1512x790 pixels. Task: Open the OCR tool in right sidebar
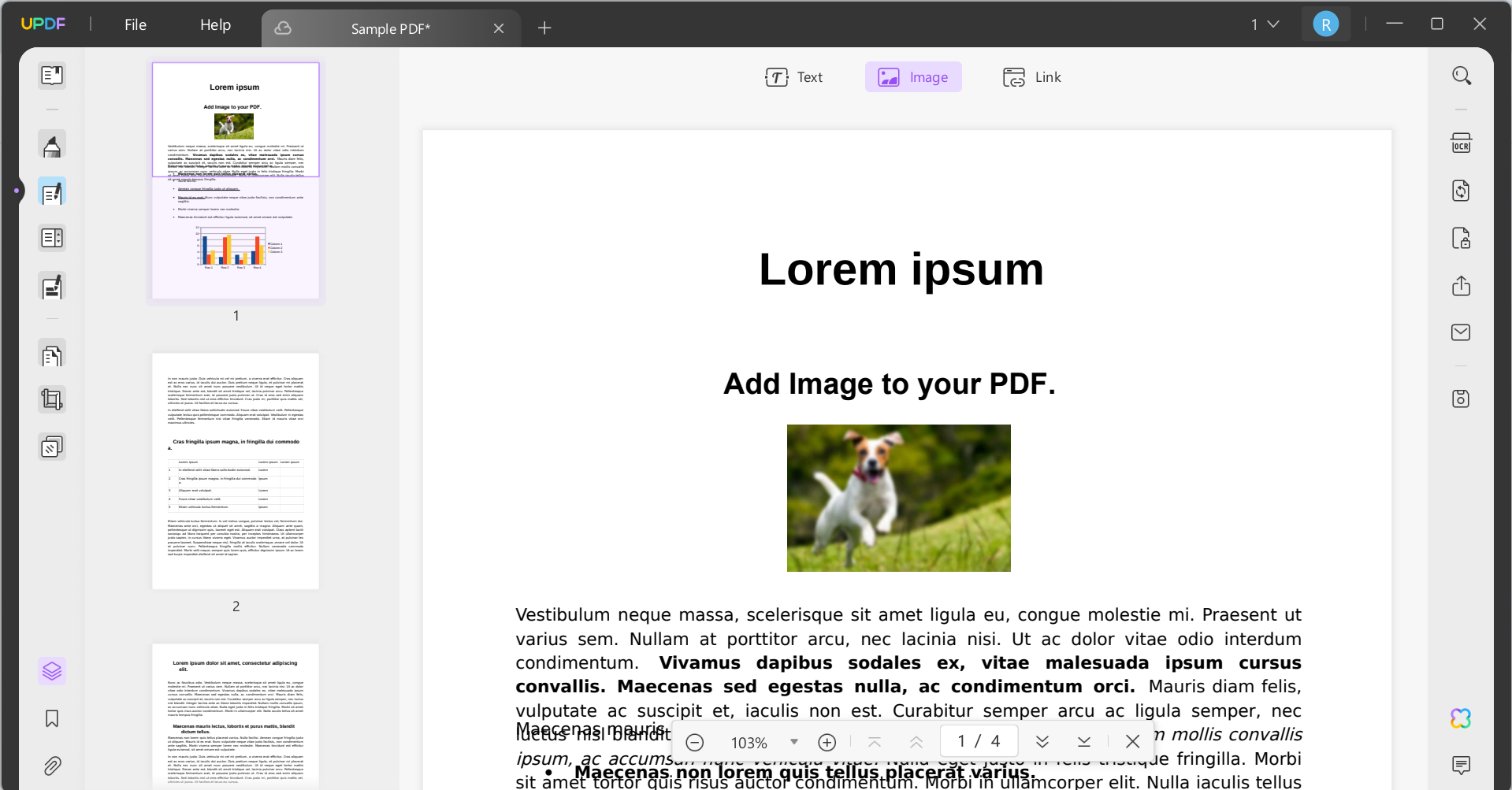1462,143
